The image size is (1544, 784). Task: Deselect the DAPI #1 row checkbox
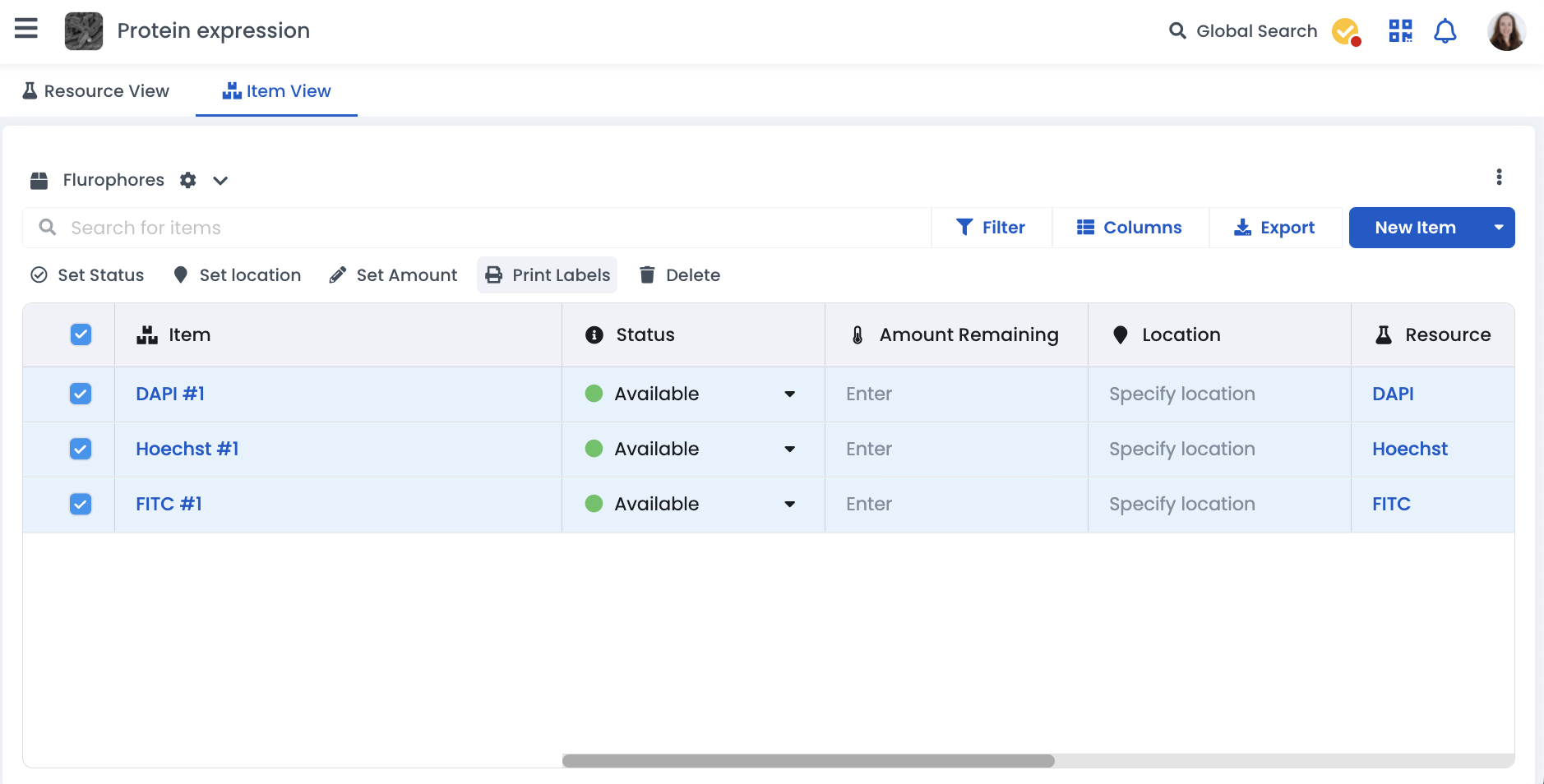[81, 394]
